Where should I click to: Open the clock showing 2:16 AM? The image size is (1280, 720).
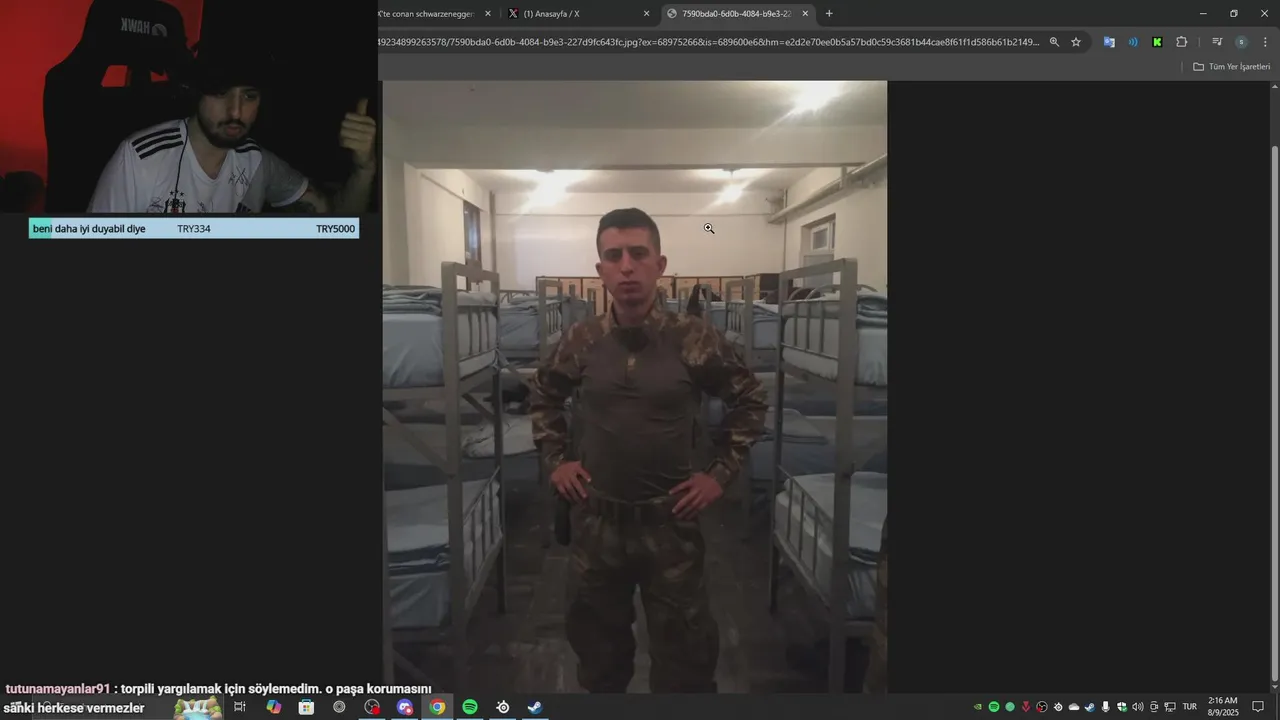(x=1223, y=707)
